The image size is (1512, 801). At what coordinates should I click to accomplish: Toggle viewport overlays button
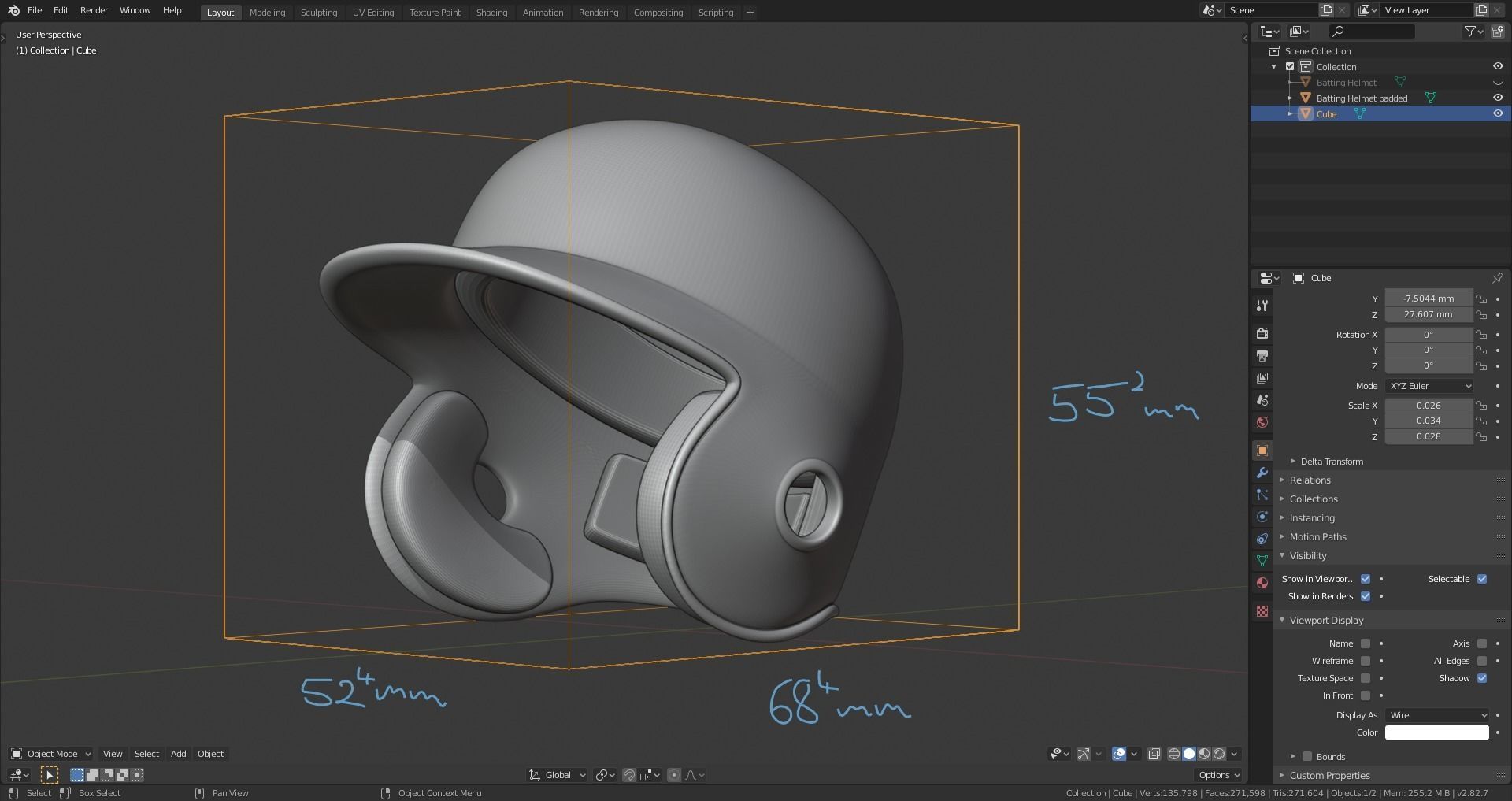[1119, 754]
